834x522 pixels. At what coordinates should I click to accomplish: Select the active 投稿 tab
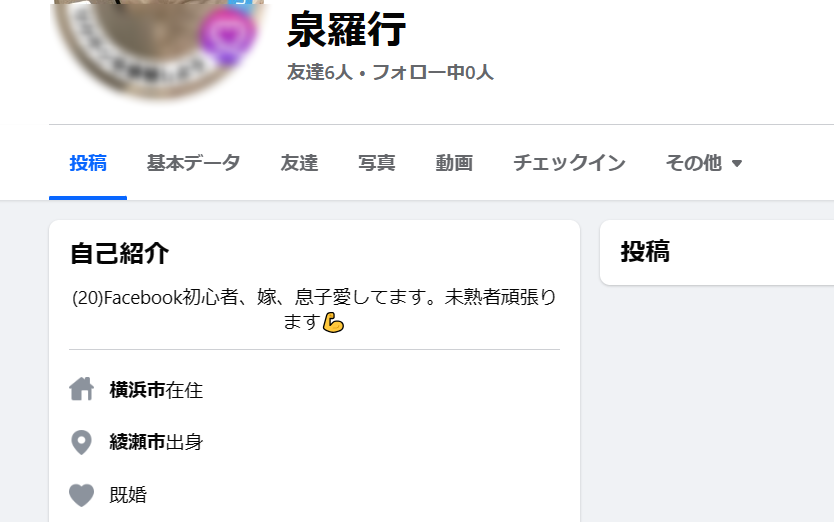88,163
